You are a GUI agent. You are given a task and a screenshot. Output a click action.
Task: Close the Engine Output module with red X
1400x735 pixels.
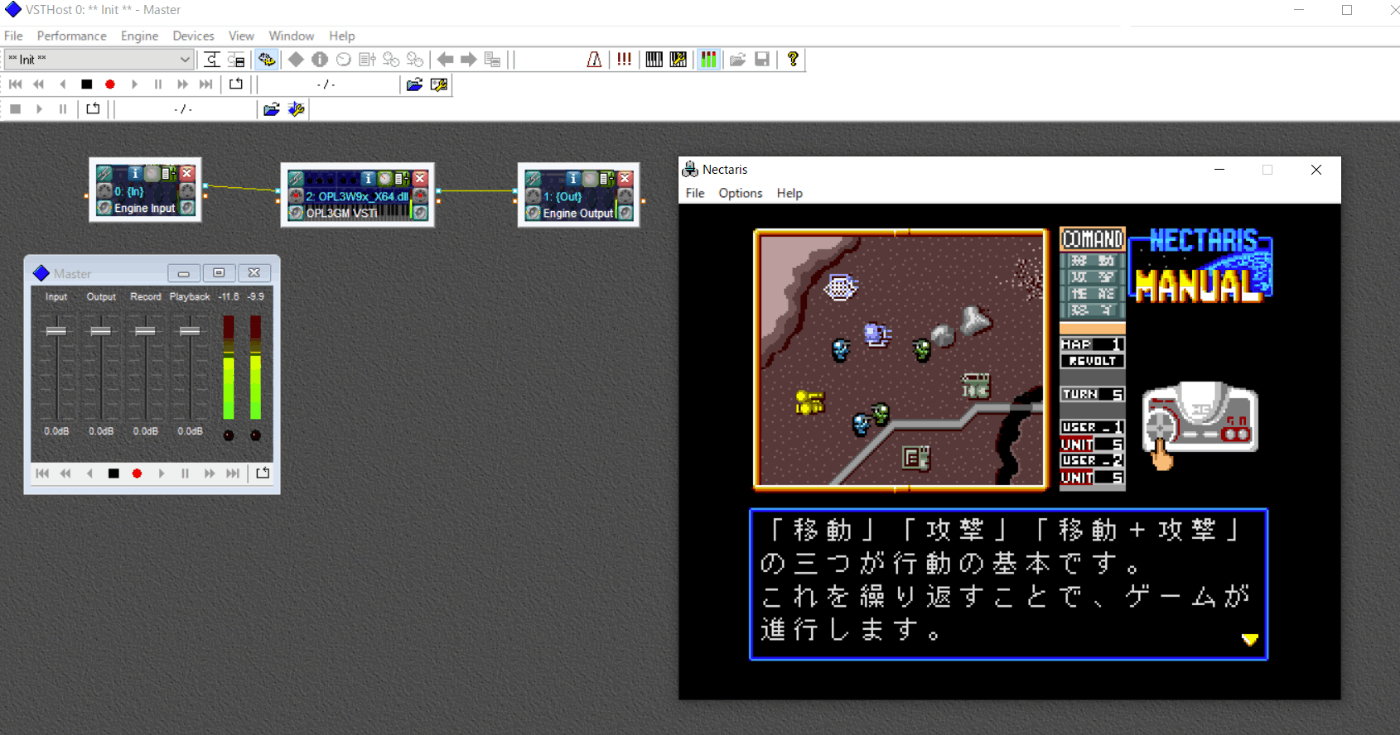[625, 178]
